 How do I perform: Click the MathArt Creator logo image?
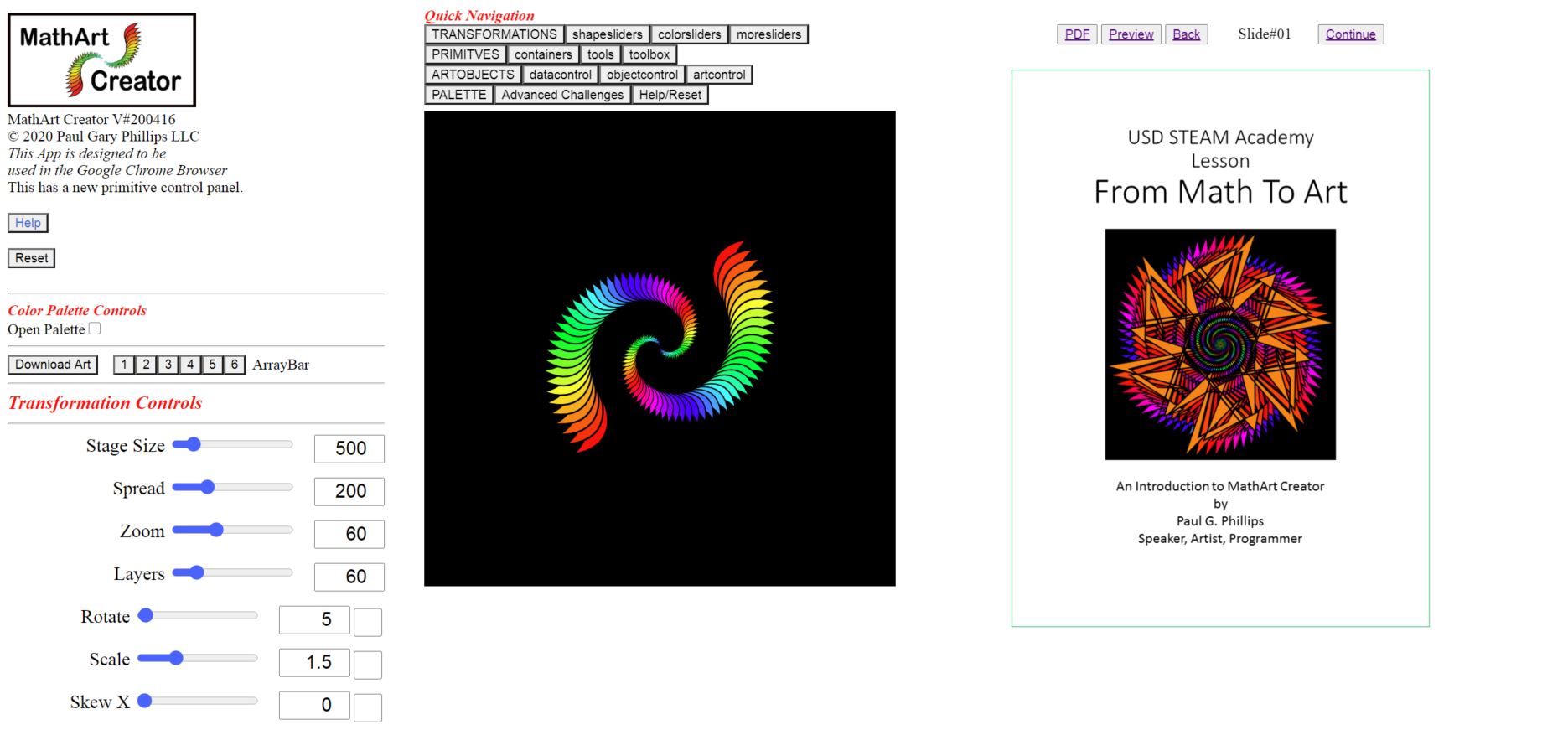(x=101, y=60)
